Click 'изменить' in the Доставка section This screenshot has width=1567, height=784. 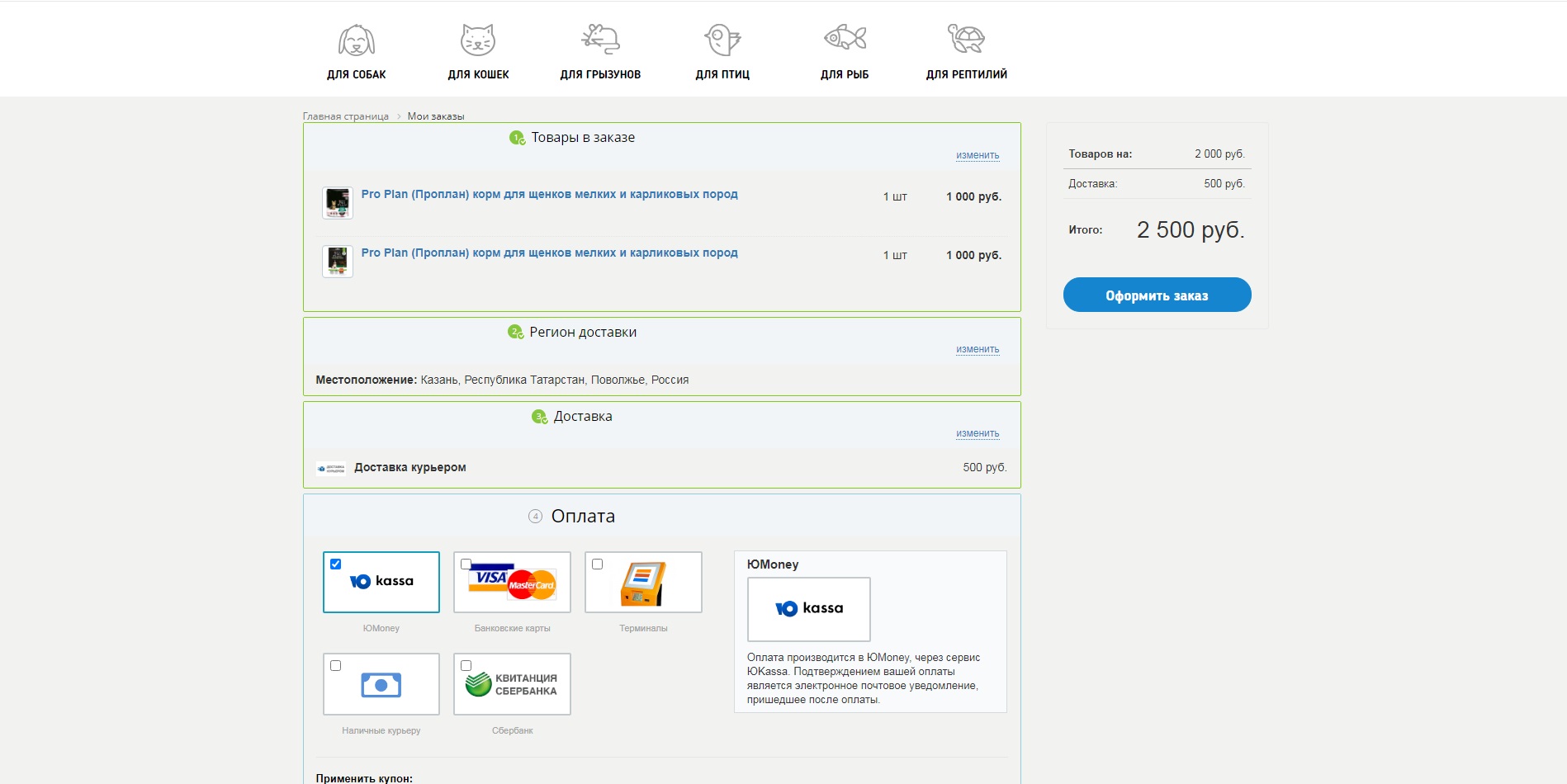click(x=978, y=433)
